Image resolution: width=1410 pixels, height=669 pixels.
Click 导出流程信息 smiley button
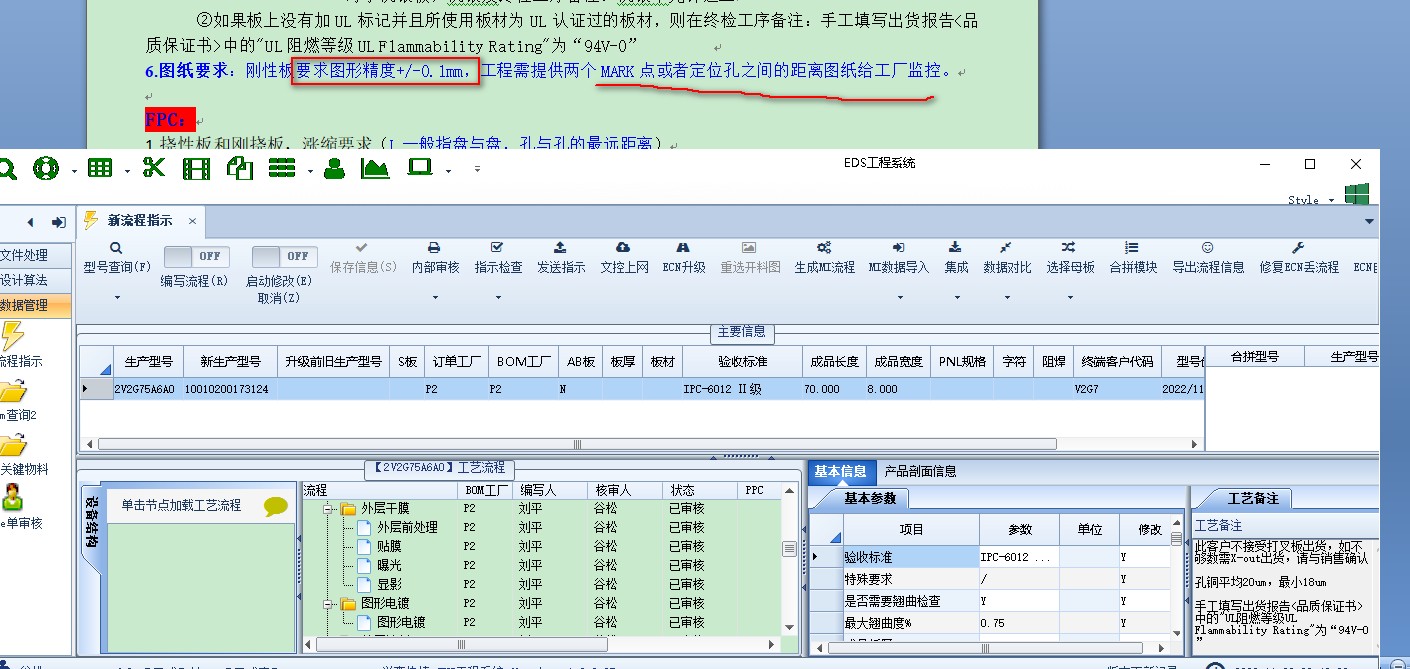pyautogui.click(x=1208, y=258)
